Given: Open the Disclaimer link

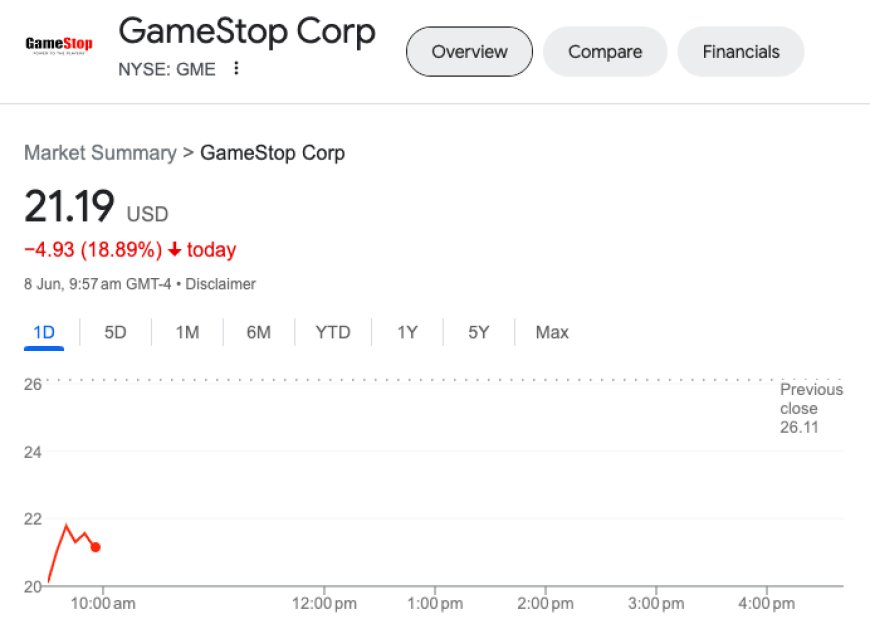Looking at the screenshot, I should click(220, 284).
